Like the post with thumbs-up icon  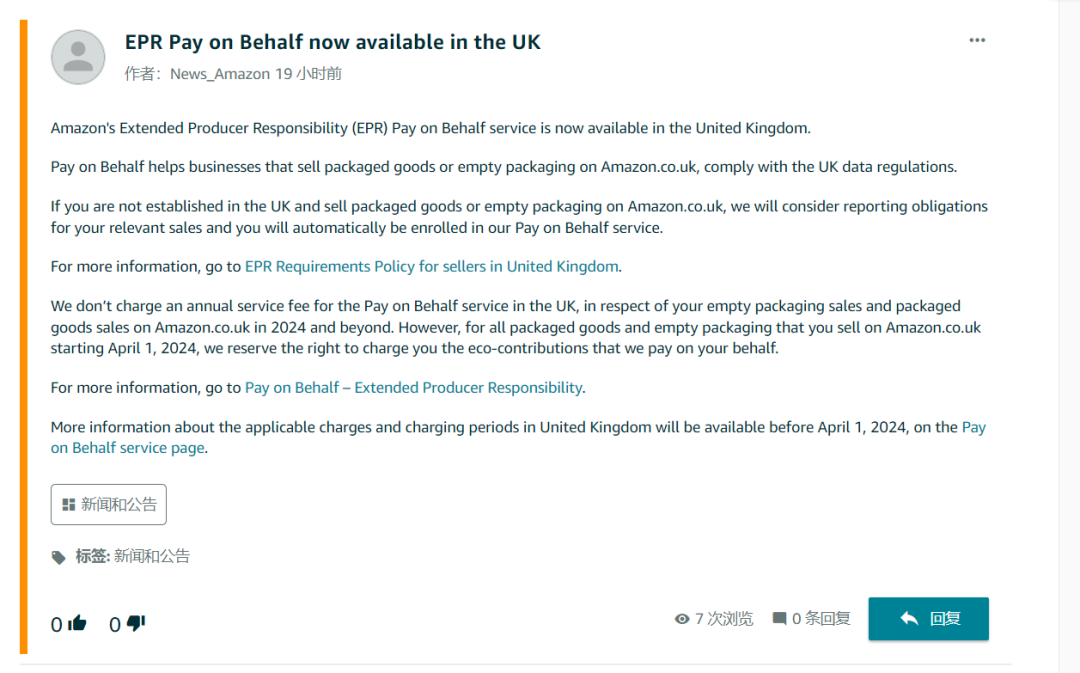click(78, 623)
